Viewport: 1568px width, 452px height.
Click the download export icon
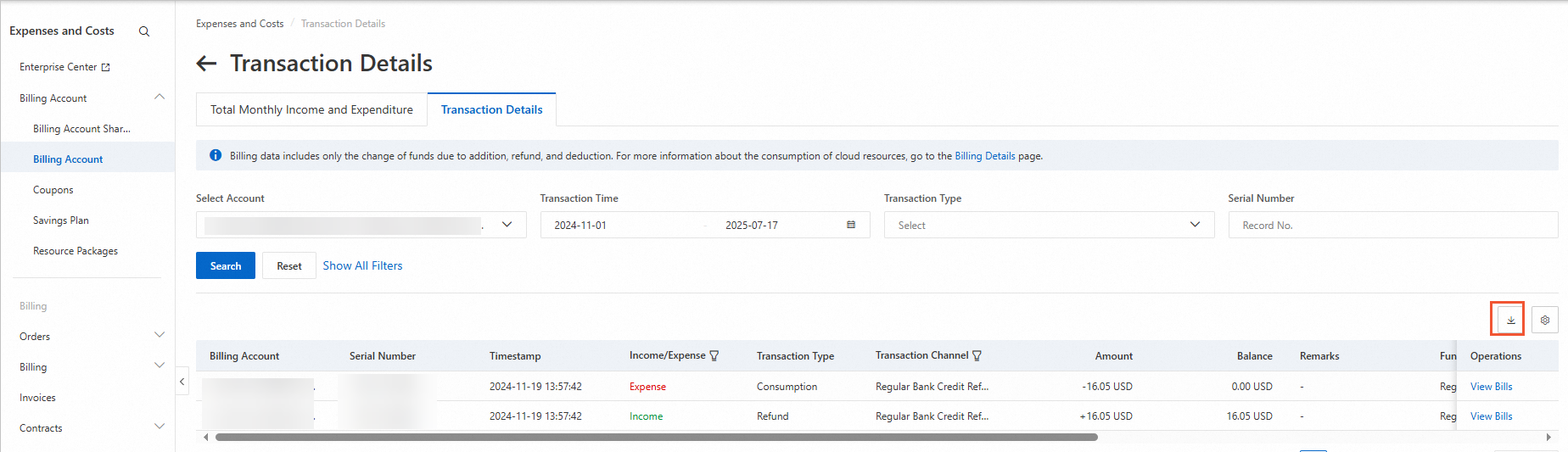click(1510, 320)
